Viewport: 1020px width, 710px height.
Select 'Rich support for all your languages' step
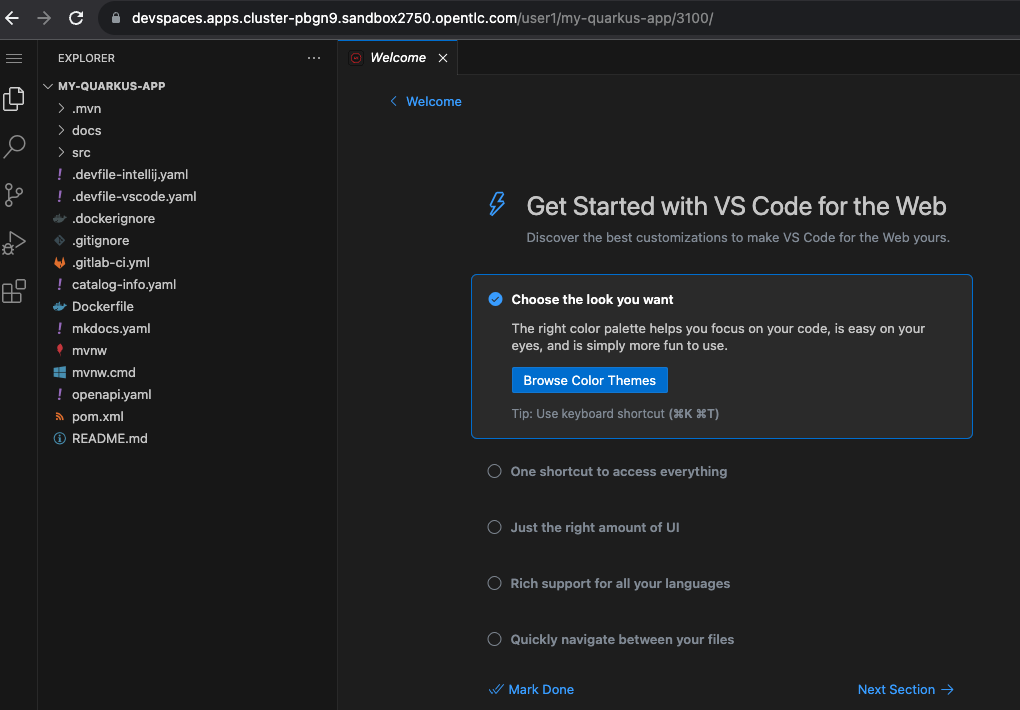pyautogui.click(x=620, y=583)
